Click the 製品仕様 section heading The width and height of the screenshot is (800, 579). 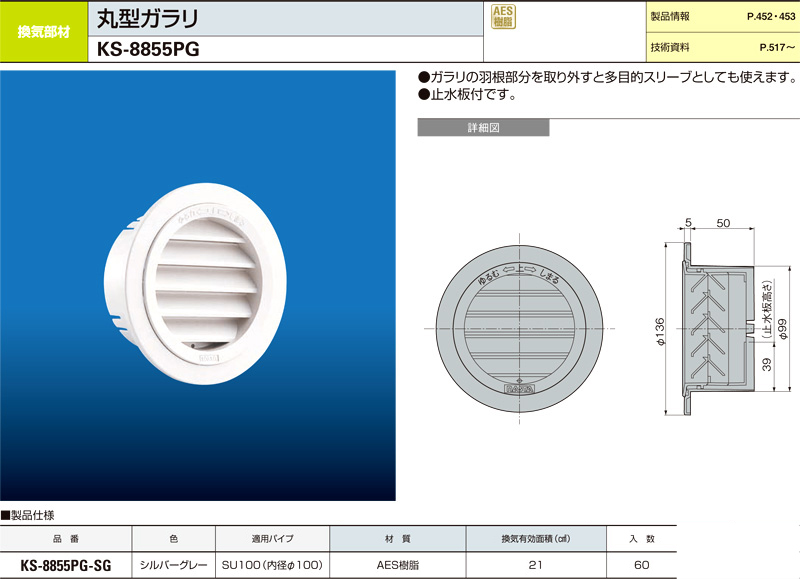click(28, 515)
